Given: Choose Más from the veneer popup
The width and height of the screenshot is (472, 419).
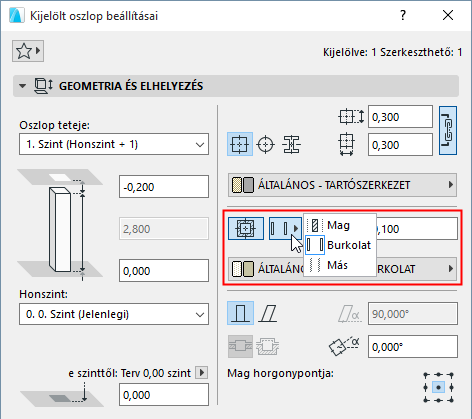Looking at the screenshot, I should pos(340,265).
